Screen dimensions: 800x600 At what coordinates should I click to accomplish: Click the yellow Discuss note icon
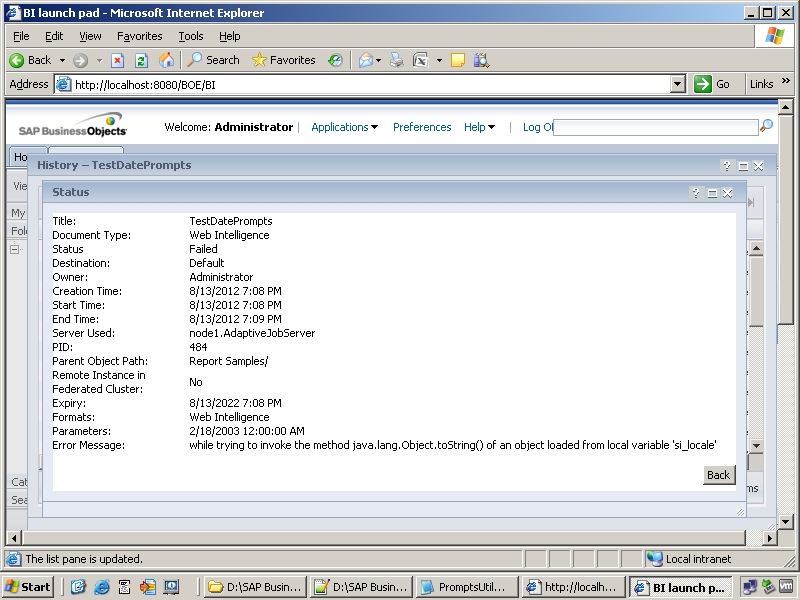[x=458, y=60]
